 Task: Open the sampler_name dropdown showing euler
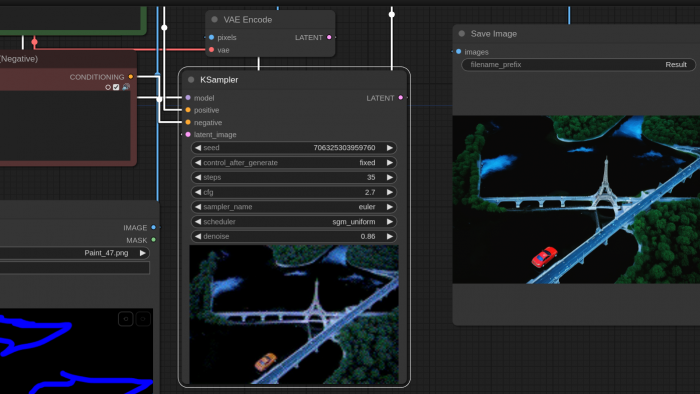(294, 207)
